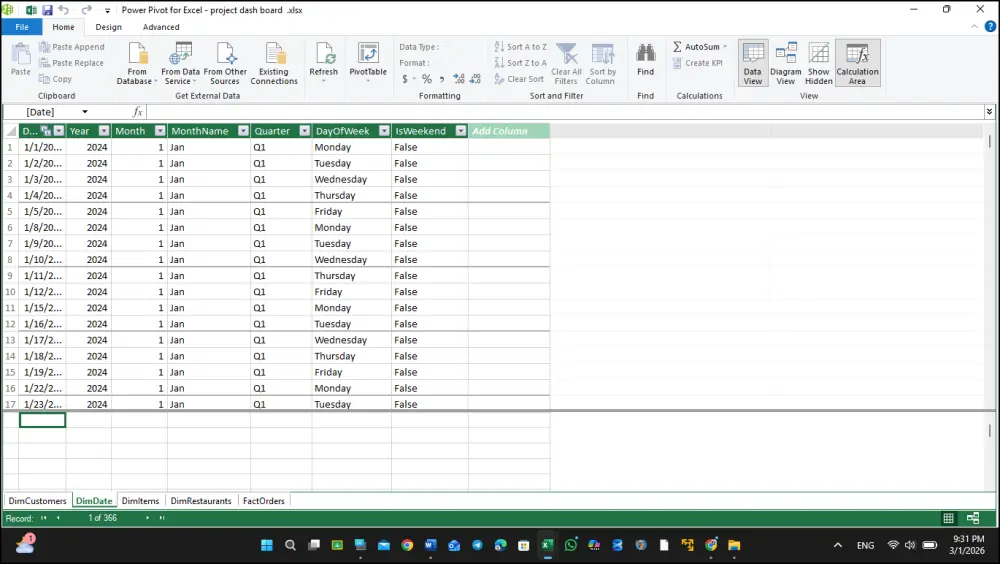The width and height of the screenshot is (1000, 564).
Task: Save the workbook from quick access toolbar
Action: 47,10
